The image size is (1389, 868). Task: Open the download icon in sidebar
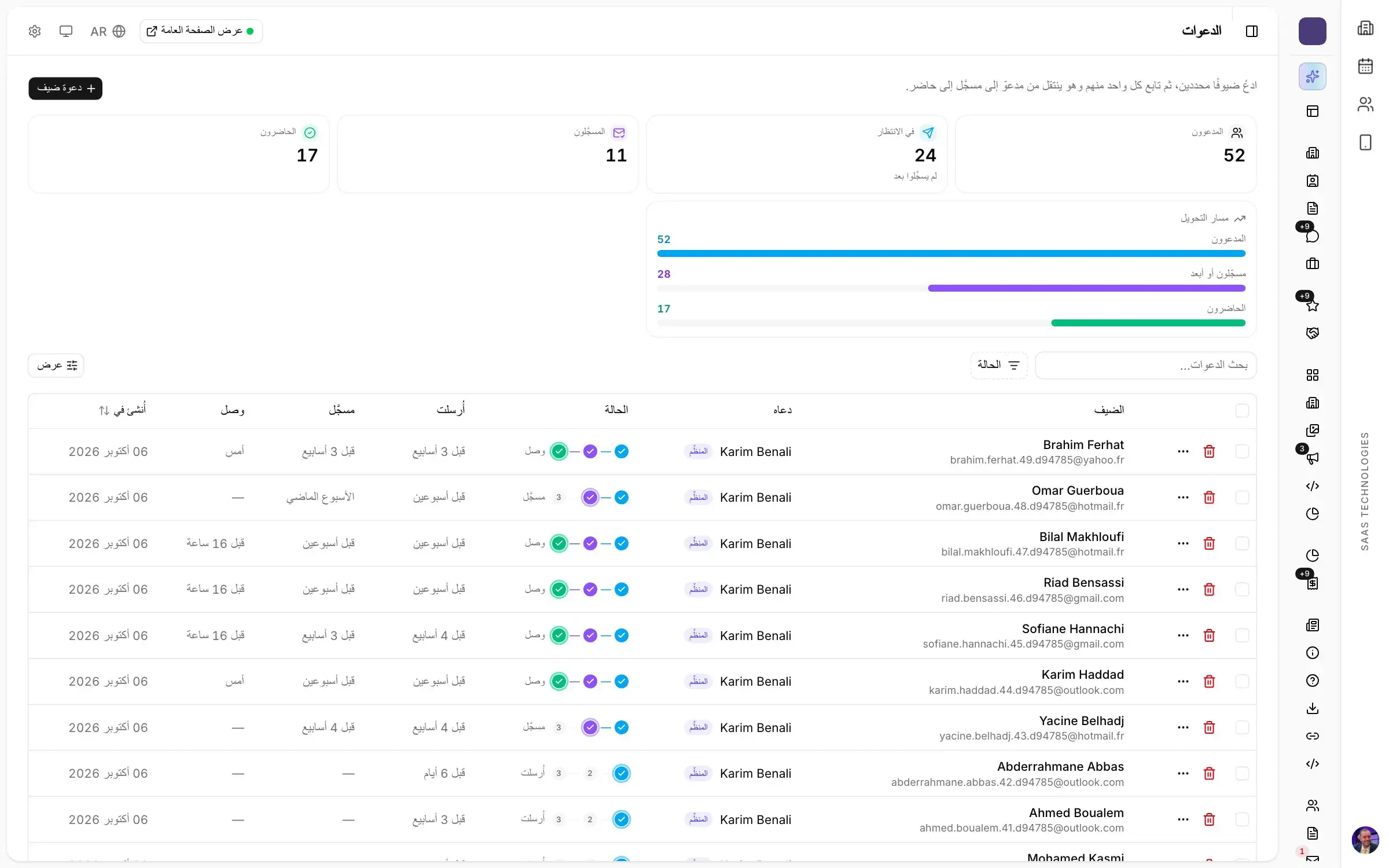point(1312,708)
